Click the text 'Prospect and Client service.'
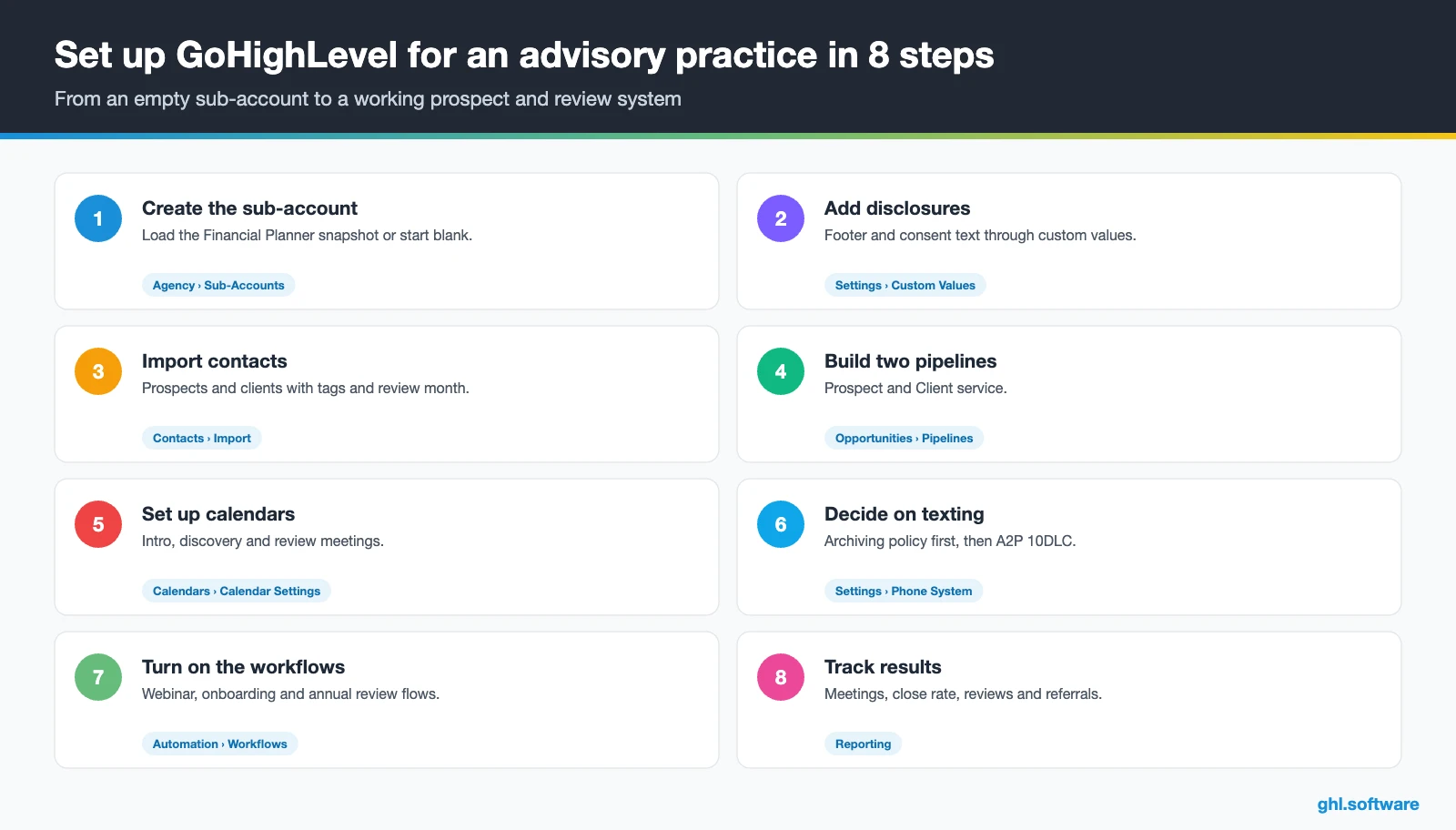 pyautogui.click(x=915, y=388)
